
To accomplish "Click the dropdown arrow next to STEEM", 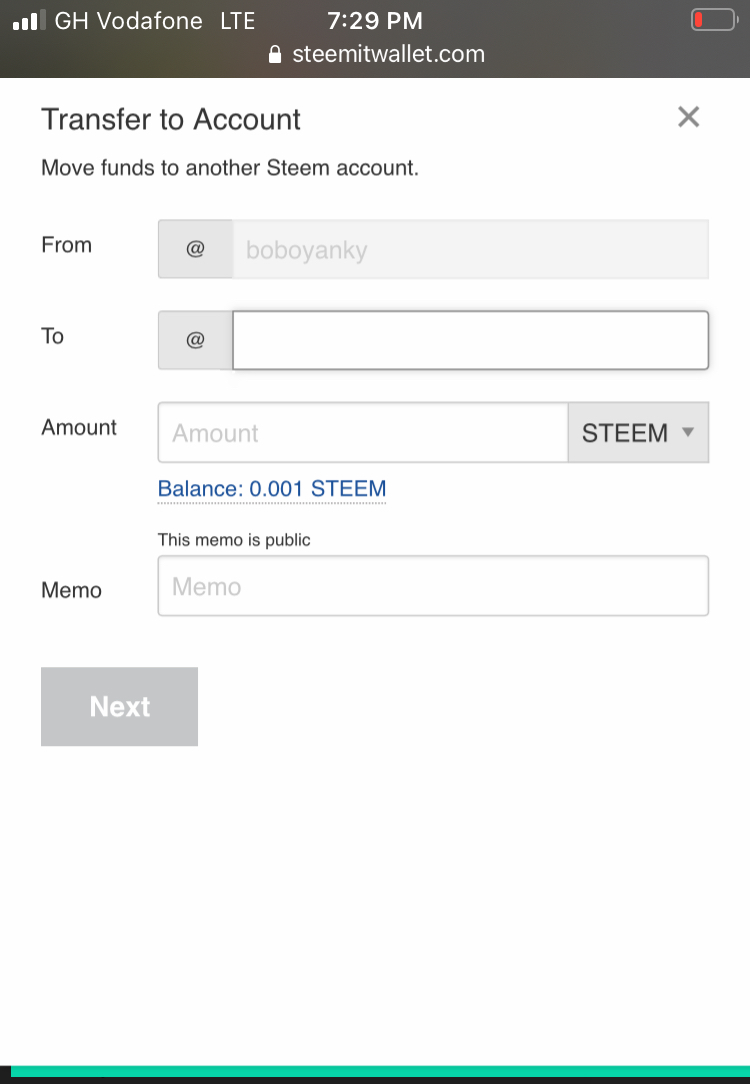I will pyautogui.click(x=687, y=432).
